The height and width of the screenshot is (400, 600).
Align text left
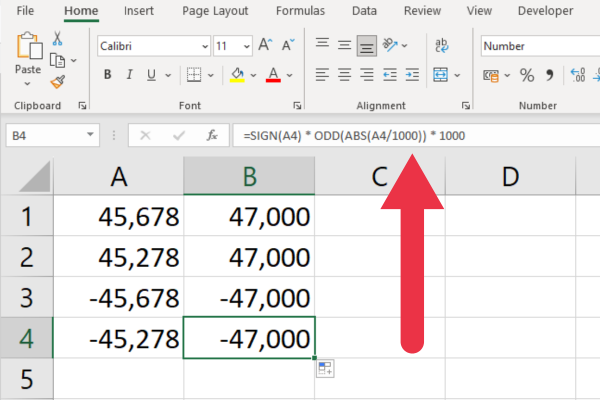pyautogui.click(x=322, y=75)
